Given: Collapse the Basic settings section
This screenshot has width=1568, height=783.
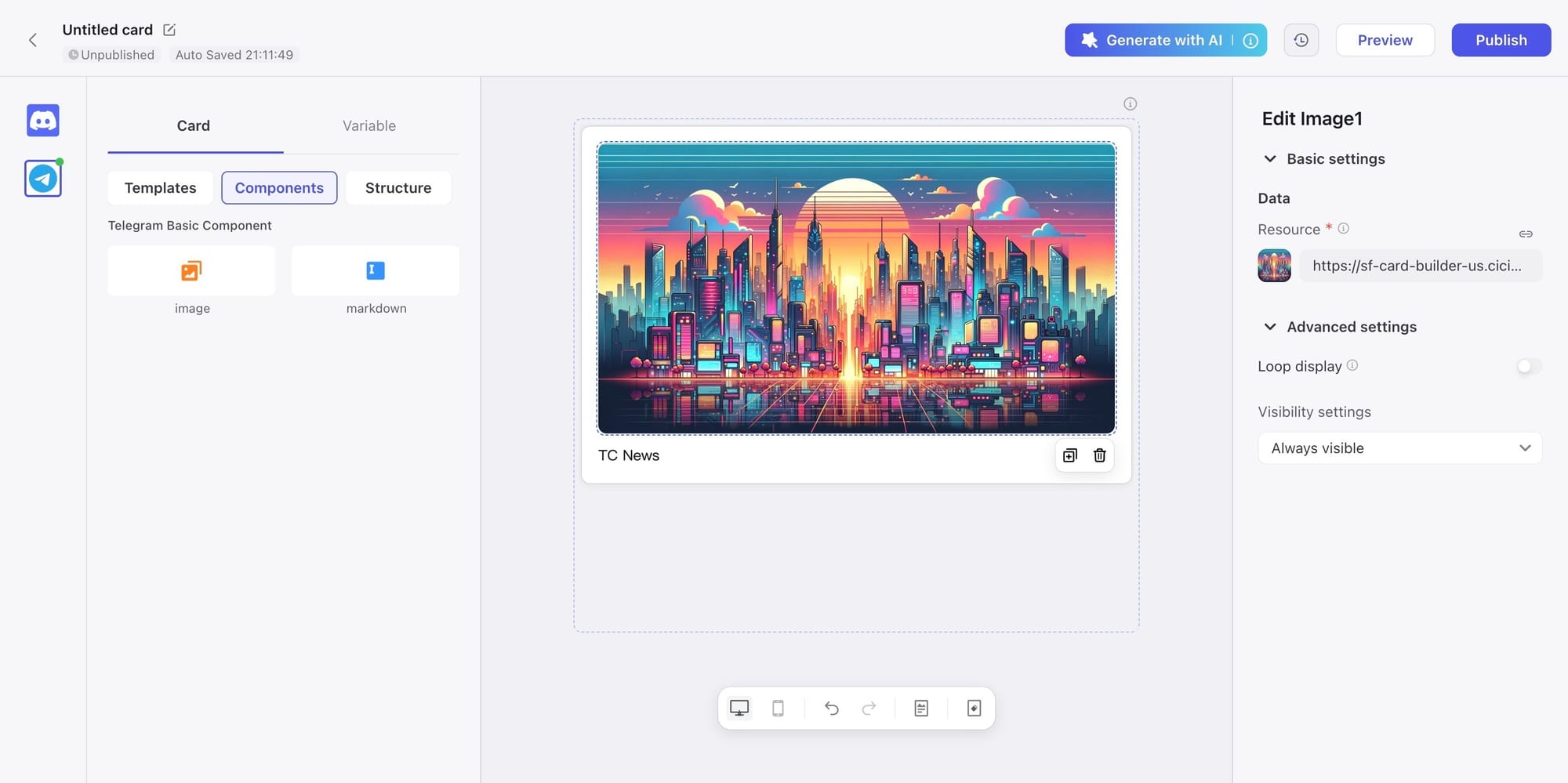Looking at the screenshot, I should [x=1270, y=158].
